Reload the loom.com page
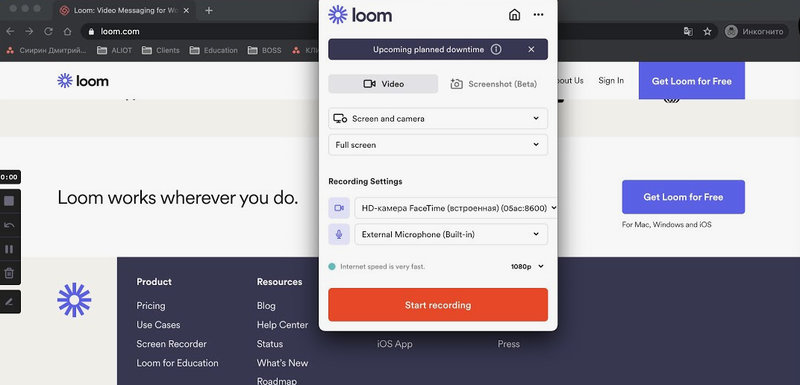This screenshot has width=800, height=385. pyautogui.click(x=48, y=32)
